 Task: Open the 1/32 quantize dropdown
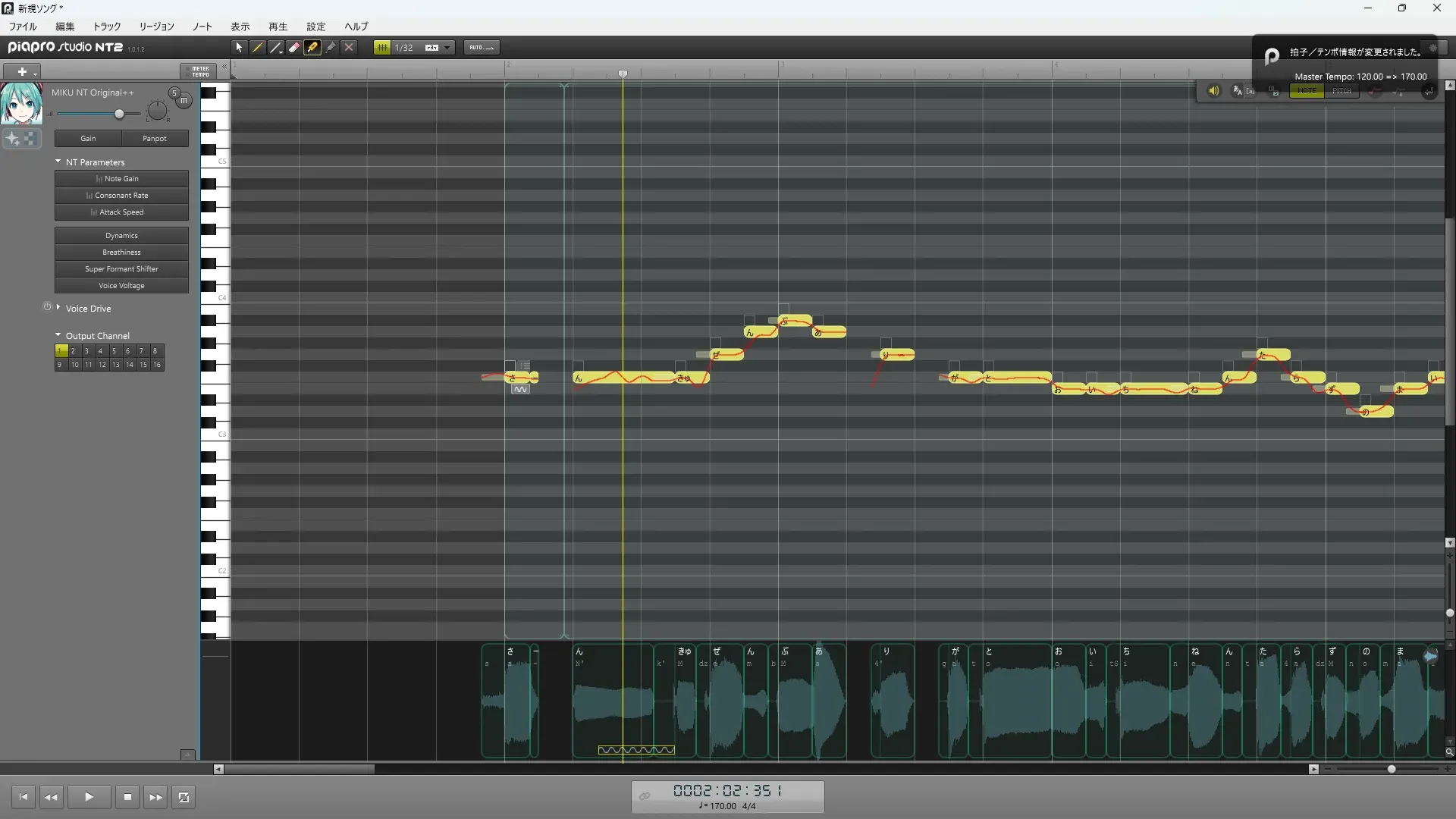tap(447, 47)
